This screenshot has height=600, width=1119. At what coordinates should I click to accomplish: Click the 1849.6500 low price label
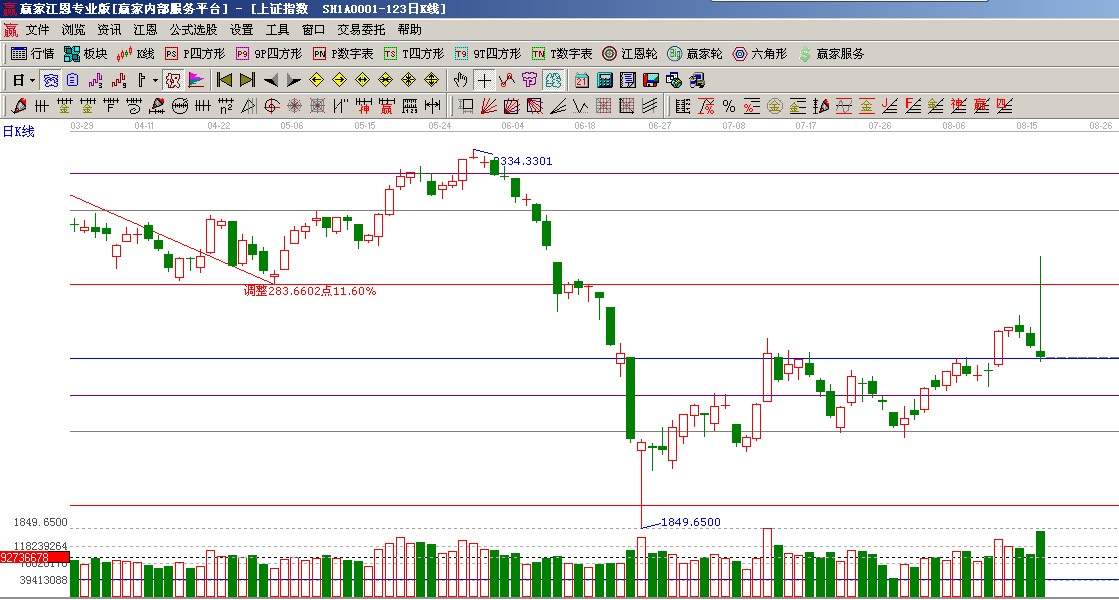[x=690, y=522]
